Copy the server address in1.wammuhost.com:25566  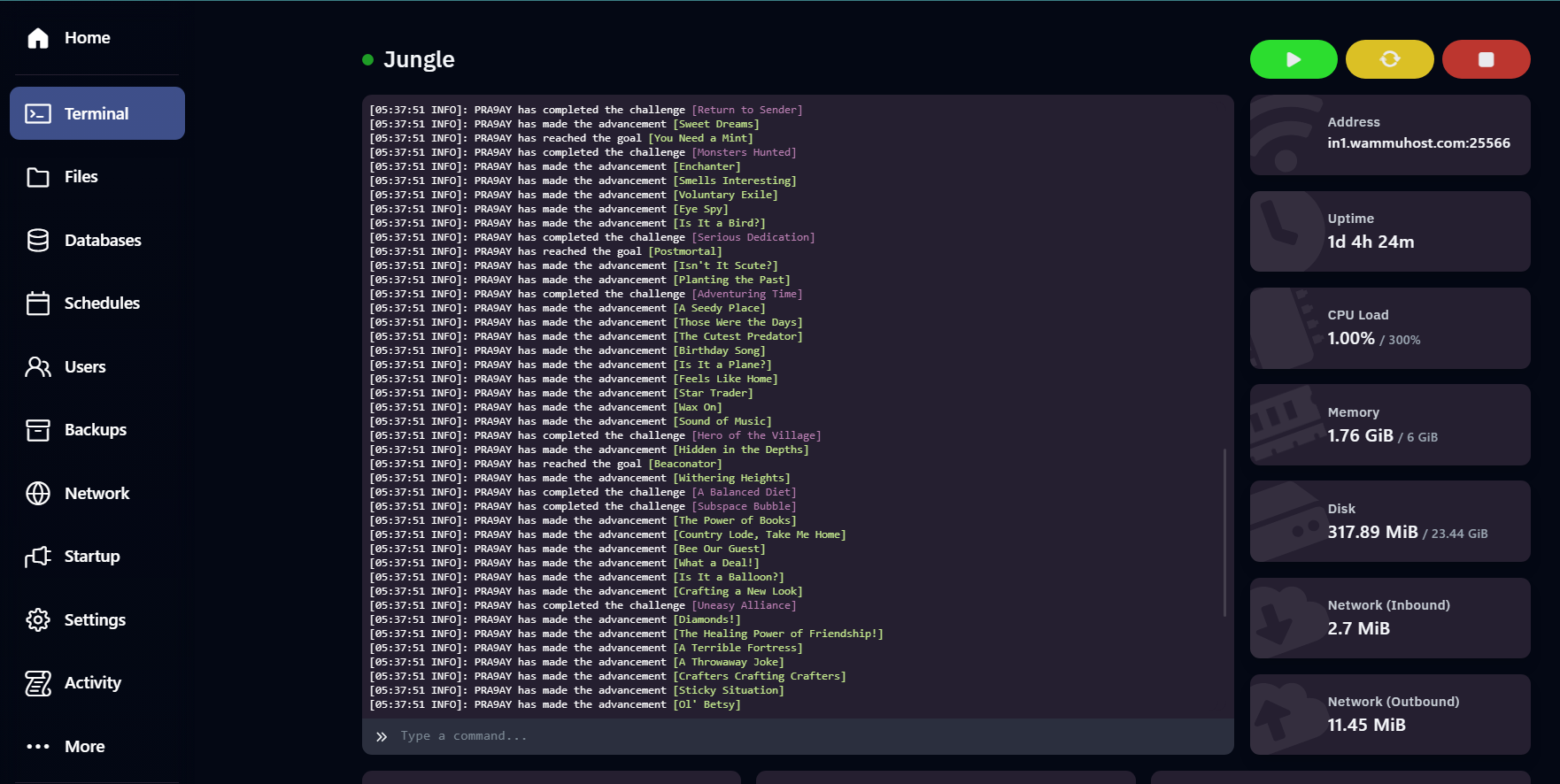point(1418,143)
